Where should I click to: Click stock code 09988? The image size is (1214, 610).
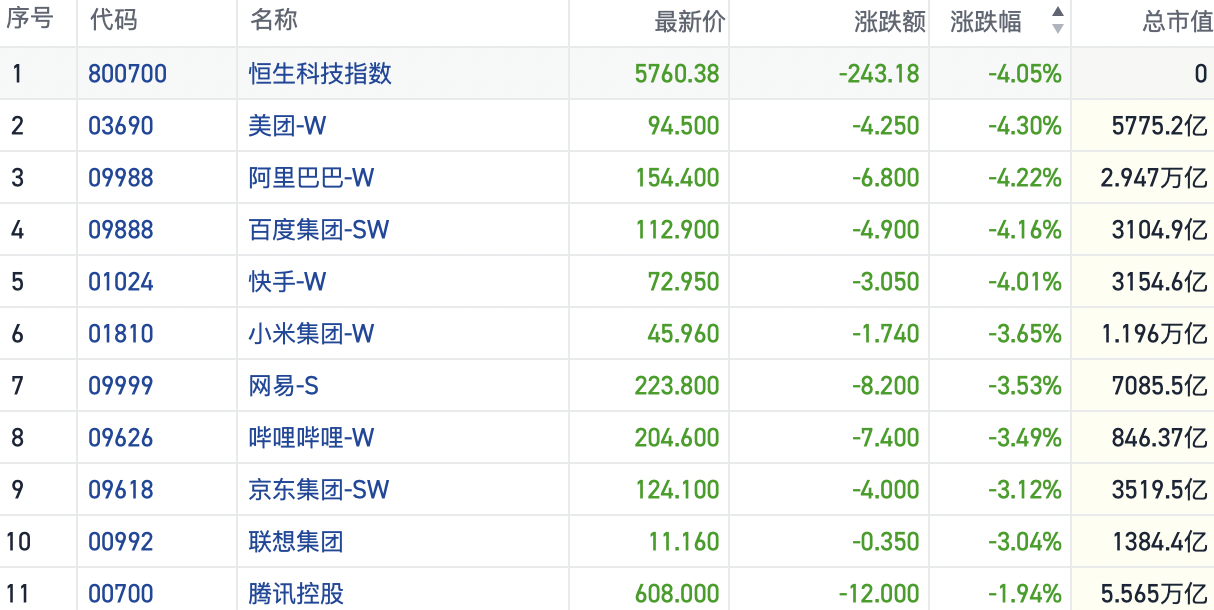coord(121,178)
